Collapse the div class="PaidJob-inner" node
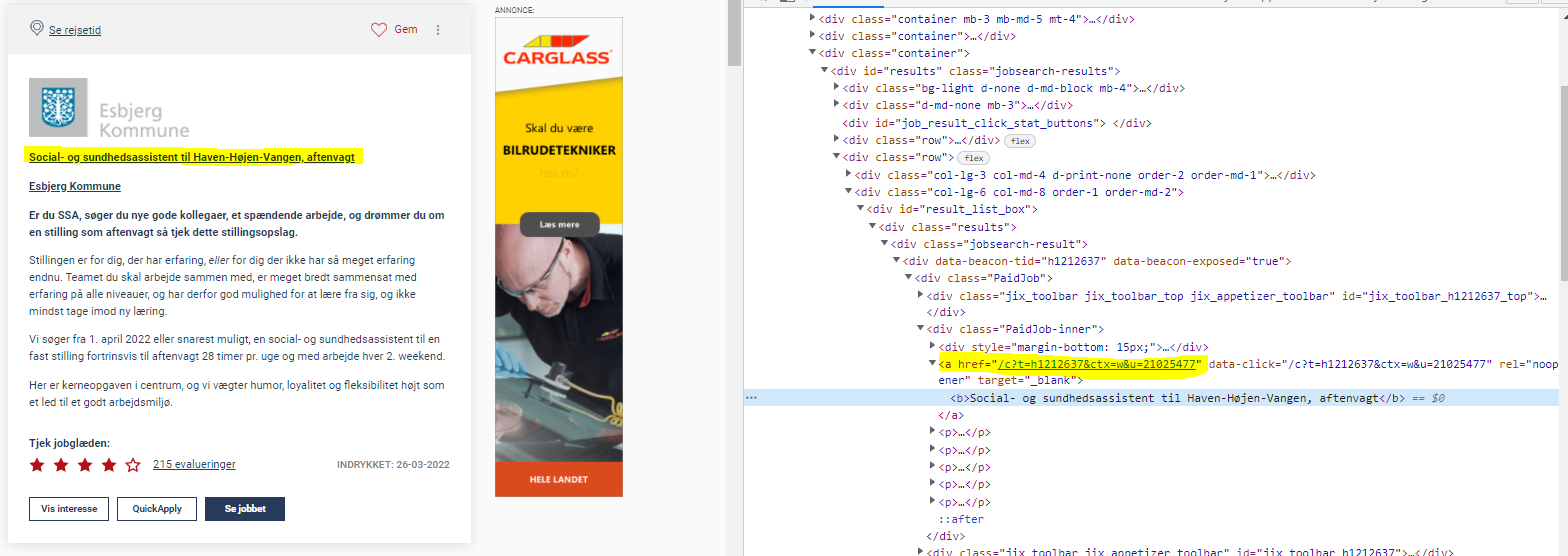Image resolution: width=1568 pixels, height=556 pixels. pyautogui.click(x=920, y=329)
